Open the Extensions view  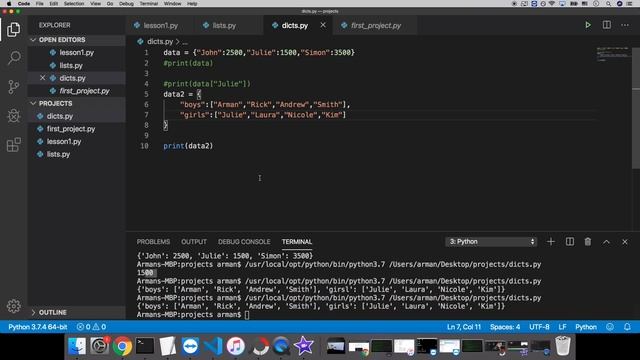point(13,144)
